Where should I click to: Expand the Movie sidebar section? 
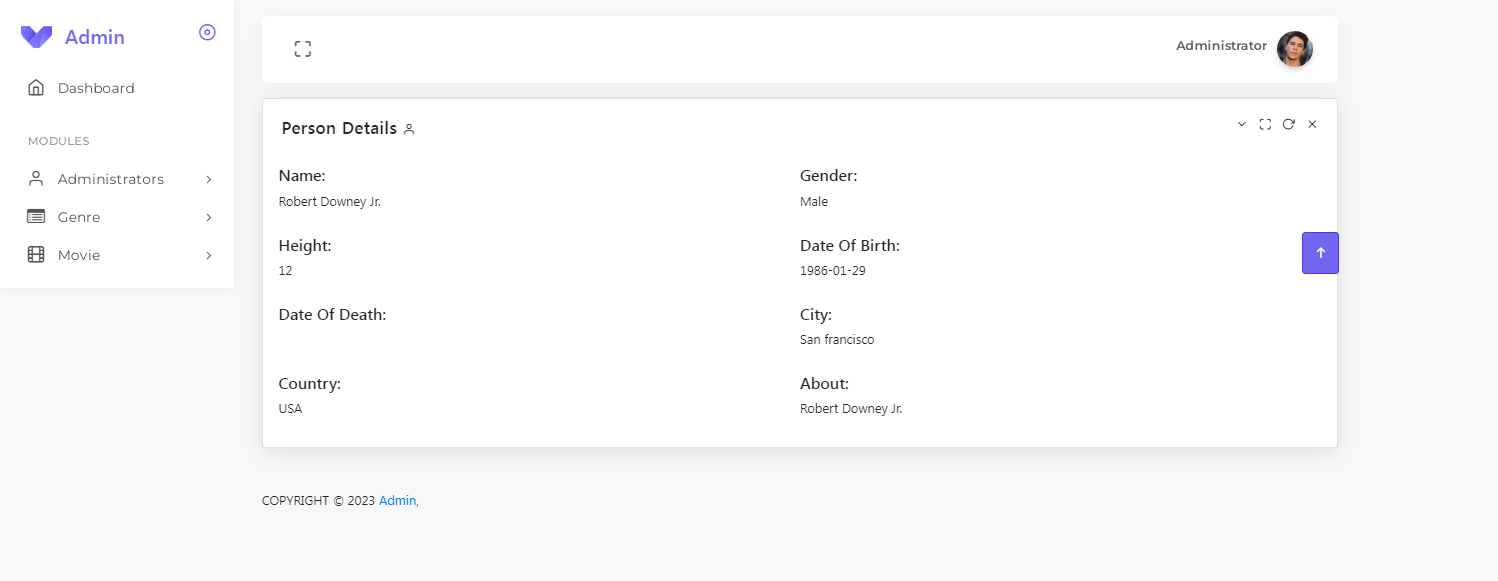(208, 255)
